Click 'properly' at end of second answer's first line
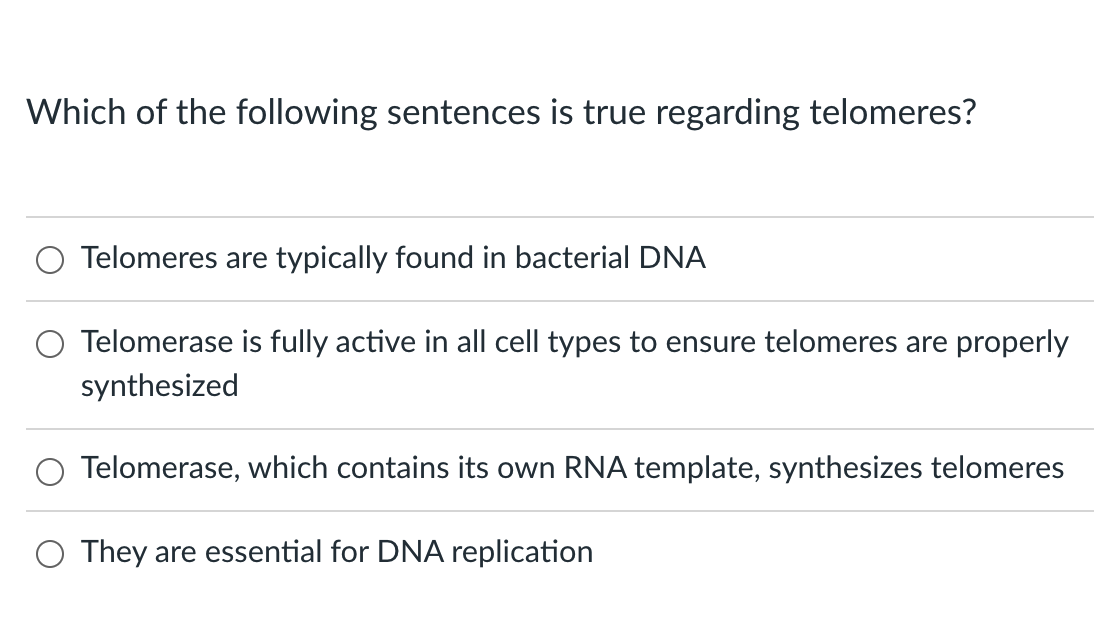1094x622 pixels. [1014, 343]
